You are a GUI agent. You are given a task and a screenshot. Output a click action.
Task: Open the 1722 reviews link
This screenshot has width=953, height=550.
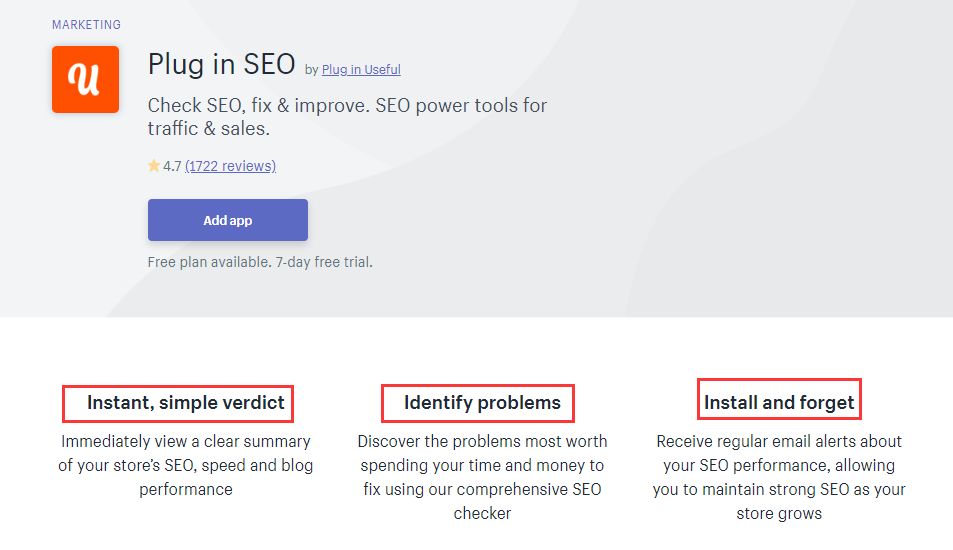(230, 166)
